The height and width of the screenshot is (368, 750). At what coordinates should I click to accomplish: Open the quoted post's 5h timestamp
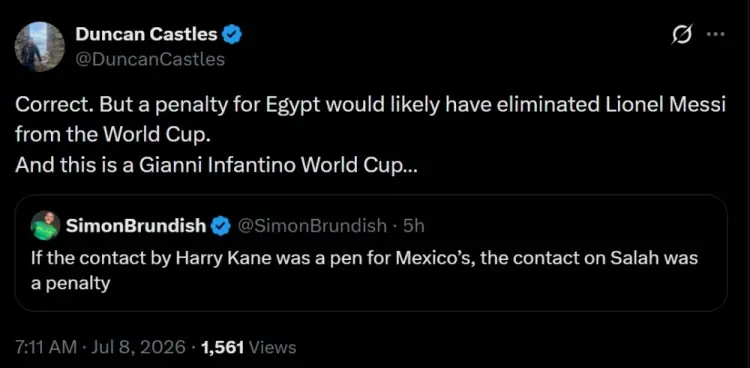click(414, 225)
